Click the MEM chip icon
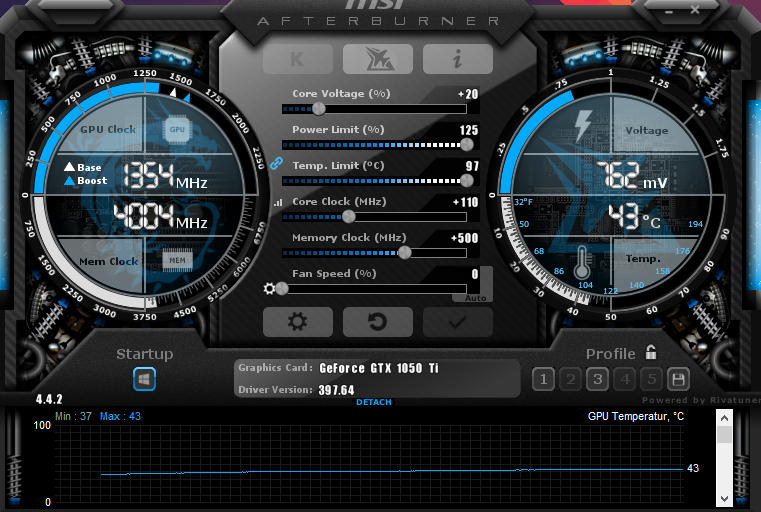The height and width of the screenshot is (512, 761). point(177,261)
